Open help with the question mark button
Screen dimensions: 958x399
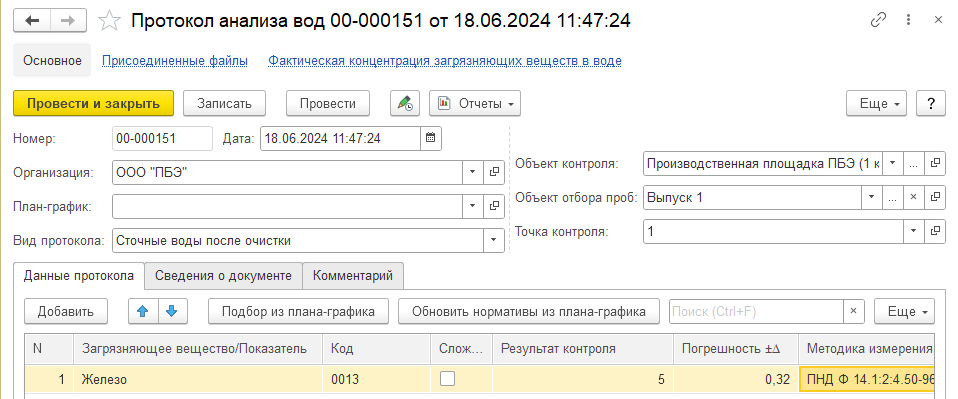coord(931,103)
